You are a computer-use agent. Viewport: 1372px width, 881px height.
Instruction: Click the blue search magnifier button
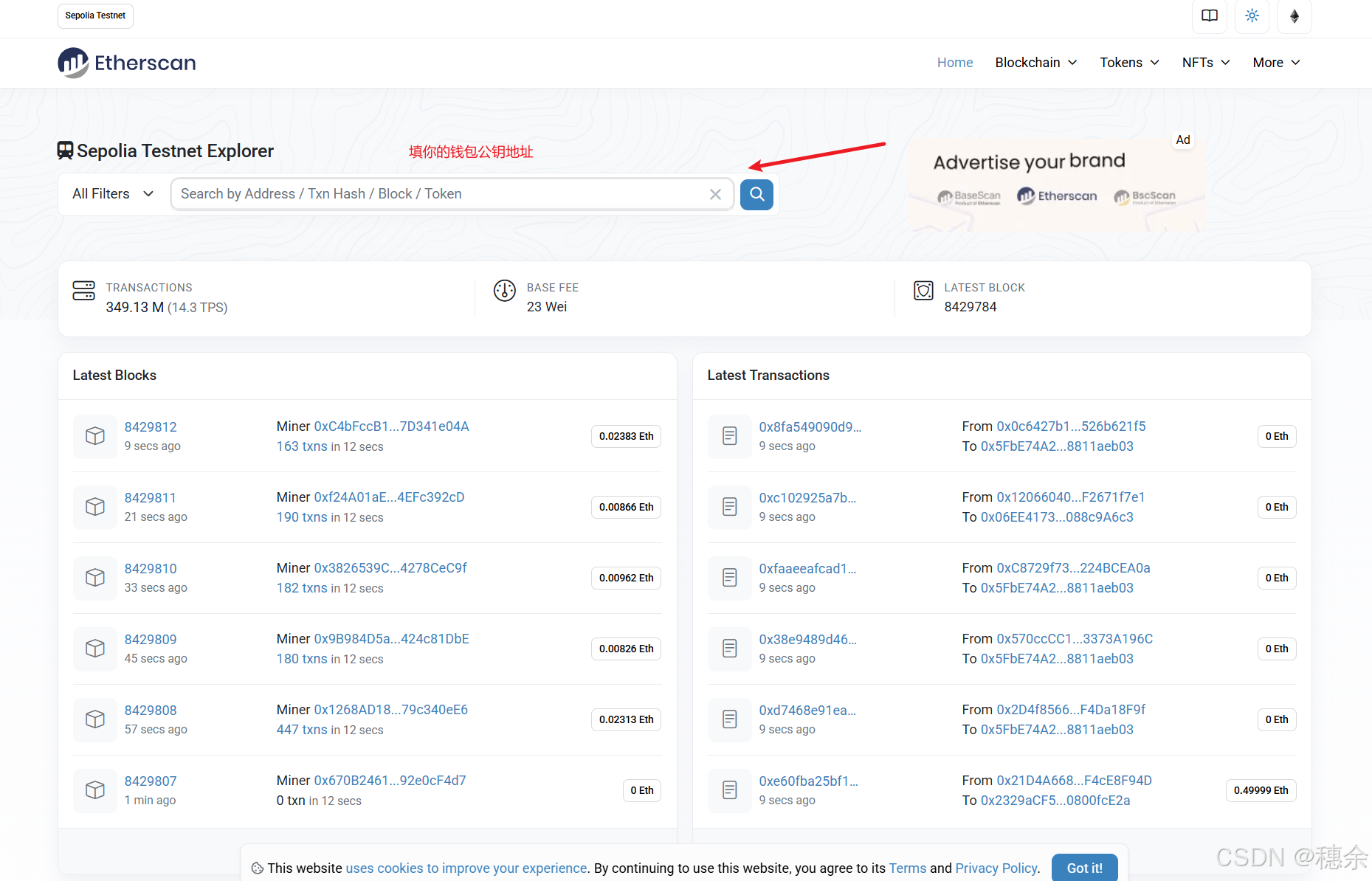coord(756,194)
